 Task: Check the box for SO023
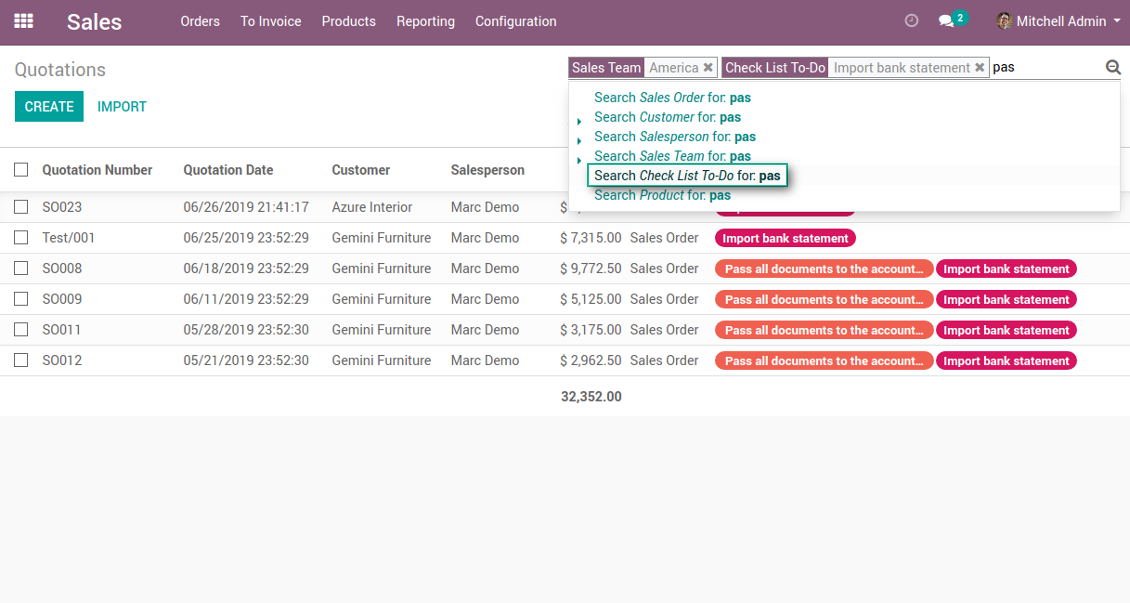[21, 207]
